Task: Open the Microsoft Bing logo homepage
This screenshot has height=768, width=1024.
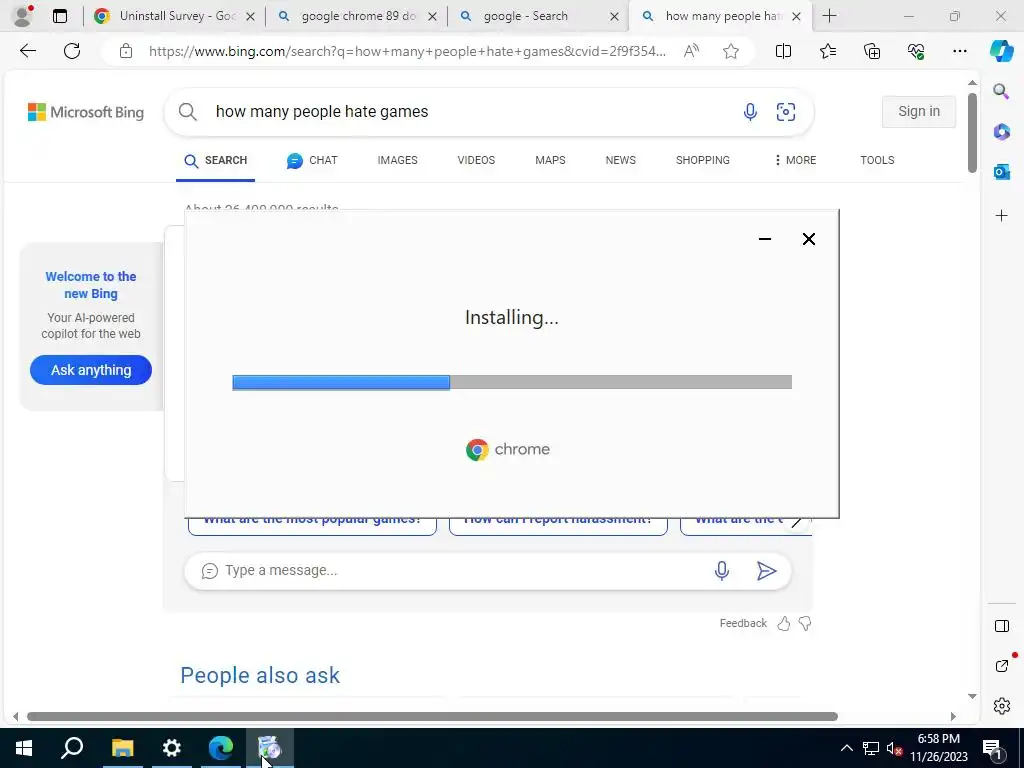Action: [x=86, y=112]
